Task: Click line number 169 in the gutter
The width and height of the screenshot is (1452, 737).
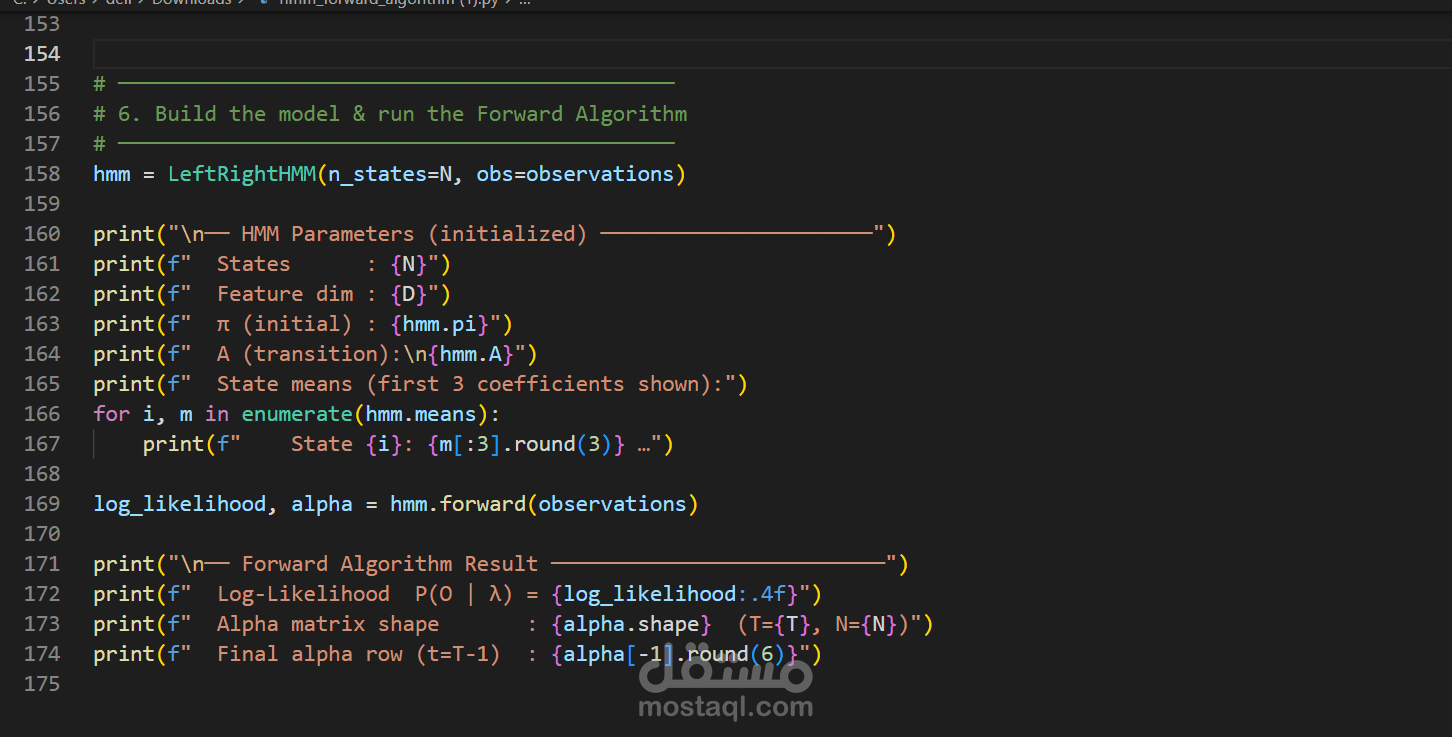Action: coord(42,504)
